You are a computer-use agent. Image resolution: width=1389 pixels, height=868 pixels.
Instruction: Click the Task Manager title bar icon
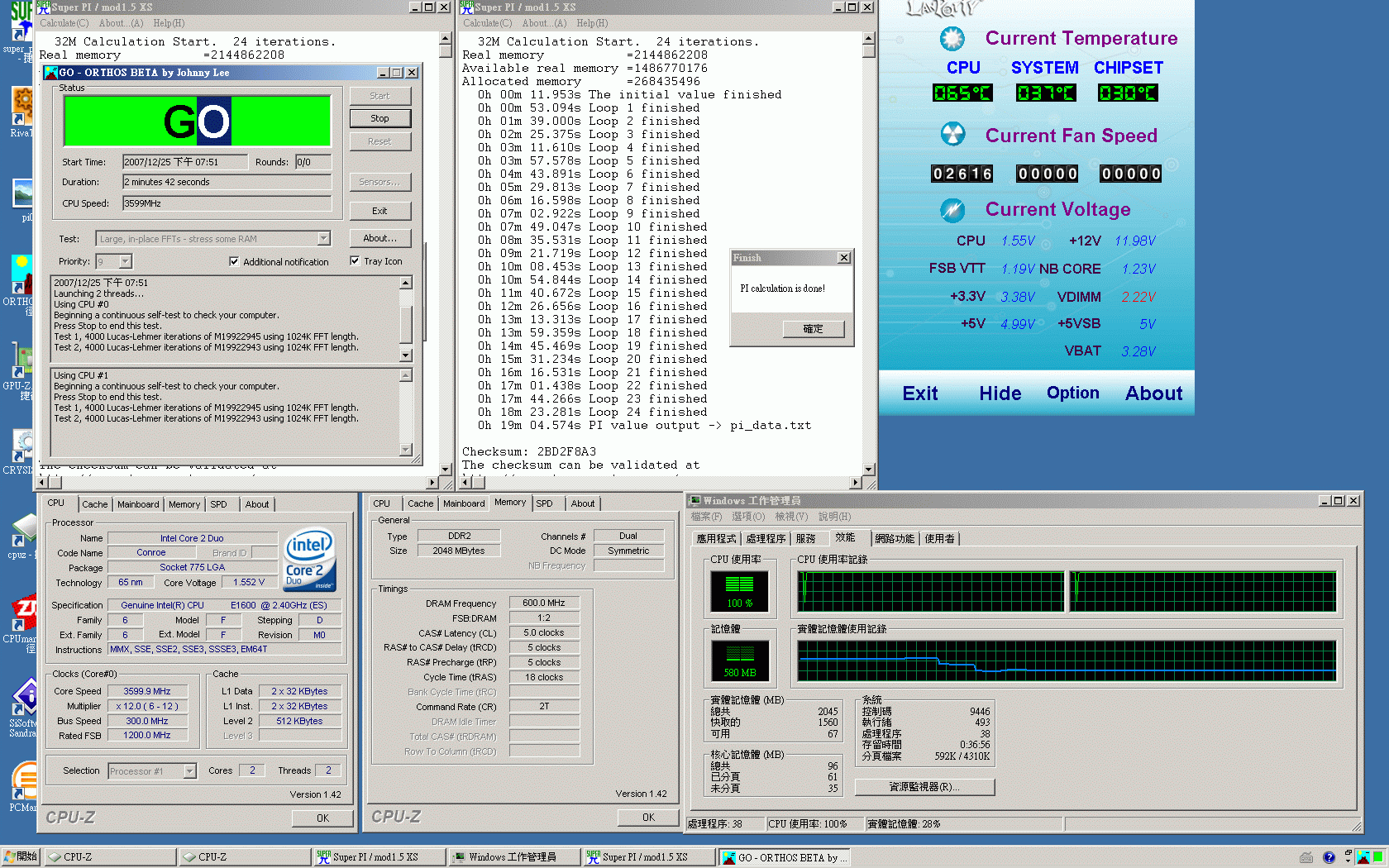click(695, 501)
